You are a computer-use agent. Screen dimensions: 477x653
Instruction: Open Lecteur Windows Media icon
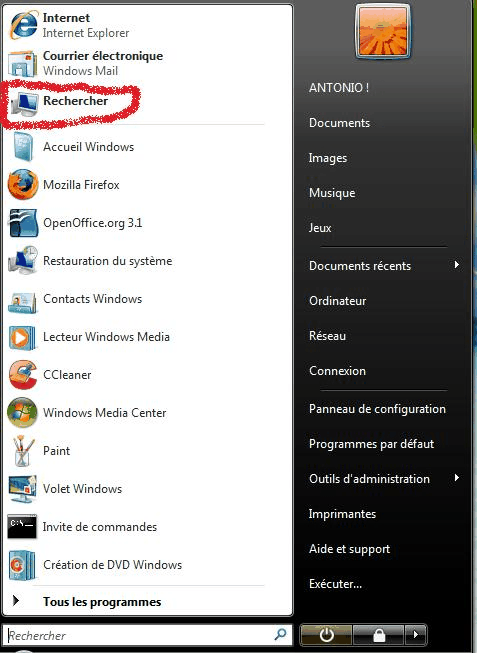pos(22,337)
